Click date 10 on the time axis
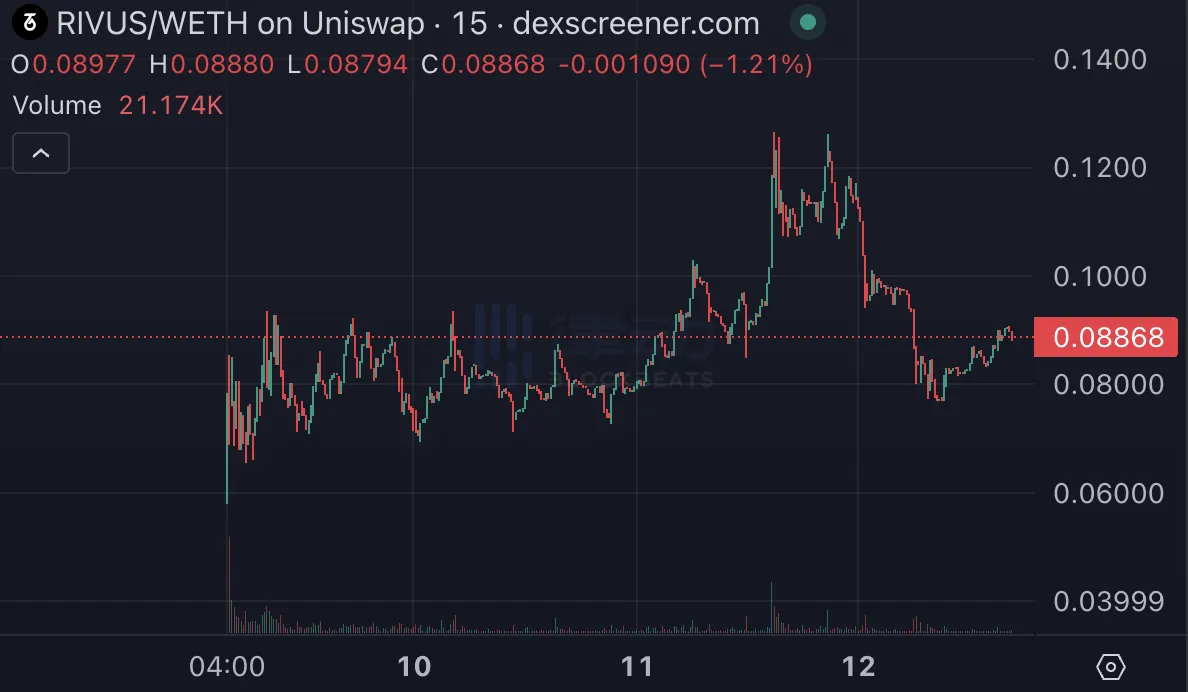 414,666
